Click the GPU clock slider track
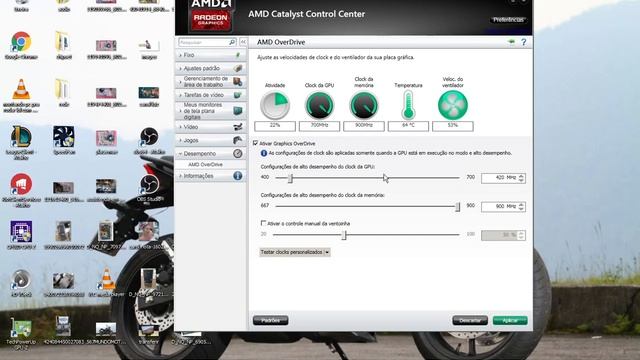Screen dimensions: 640x360 tap(367, 178)
